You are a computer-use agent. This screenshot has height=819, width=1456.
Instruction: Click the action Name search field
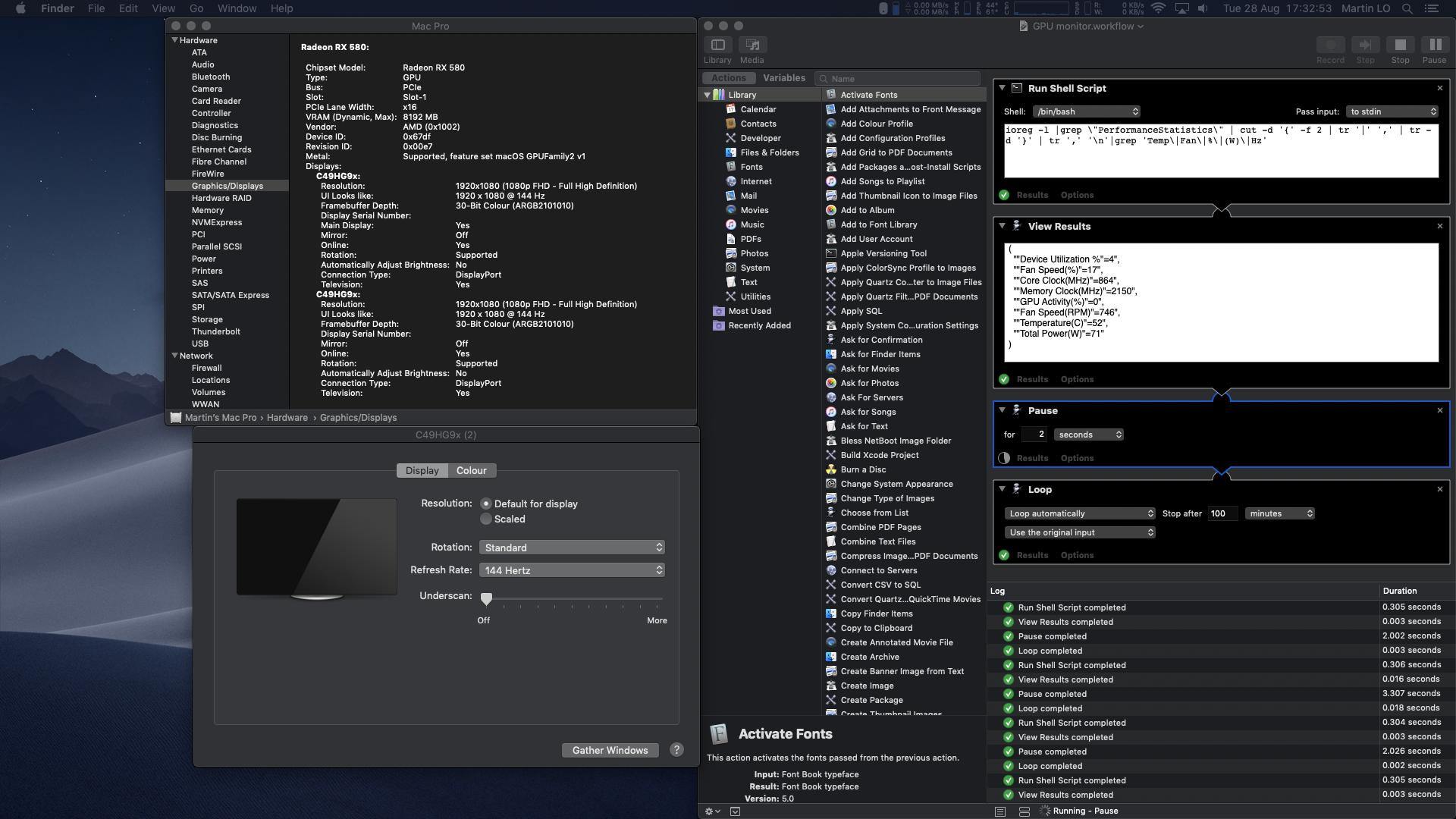click(898, 78)
